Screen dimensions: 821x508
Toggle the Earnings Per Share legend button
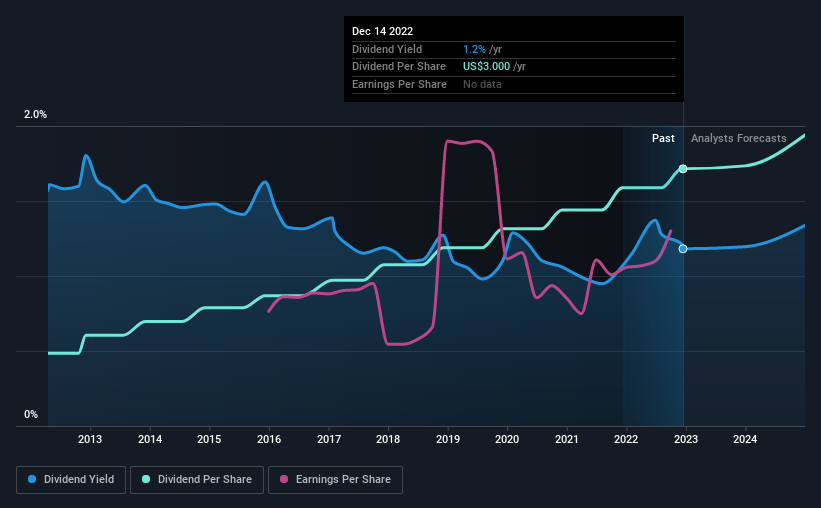tap(335, 480)
